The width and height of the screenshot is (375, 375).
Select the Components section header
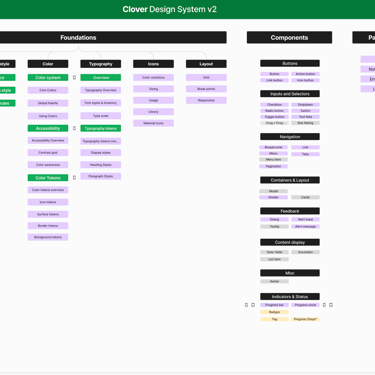(x=289, y=37)
